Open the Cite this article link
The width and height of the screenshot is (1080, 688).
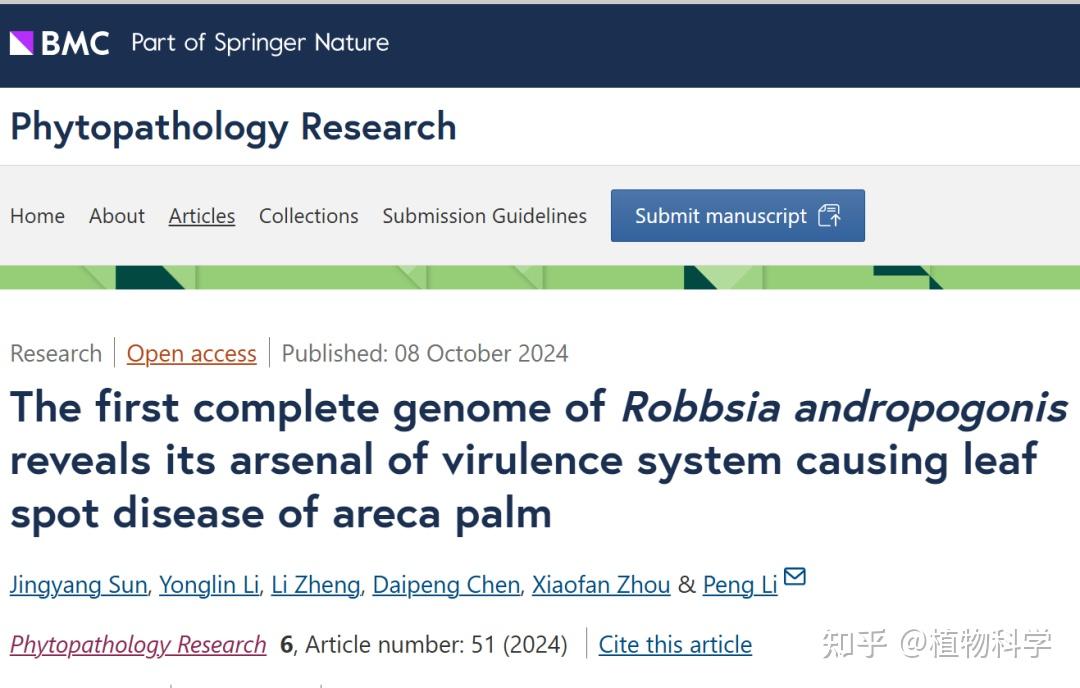point(674,645)
